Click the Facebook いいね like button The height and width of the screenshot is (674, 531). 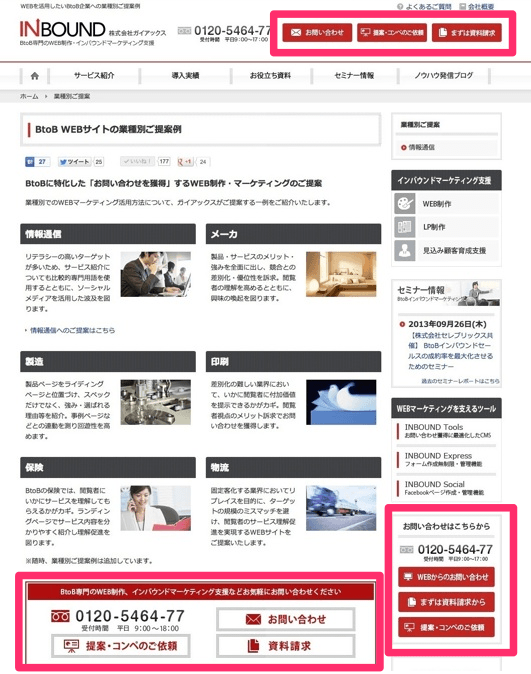(138, 162)
